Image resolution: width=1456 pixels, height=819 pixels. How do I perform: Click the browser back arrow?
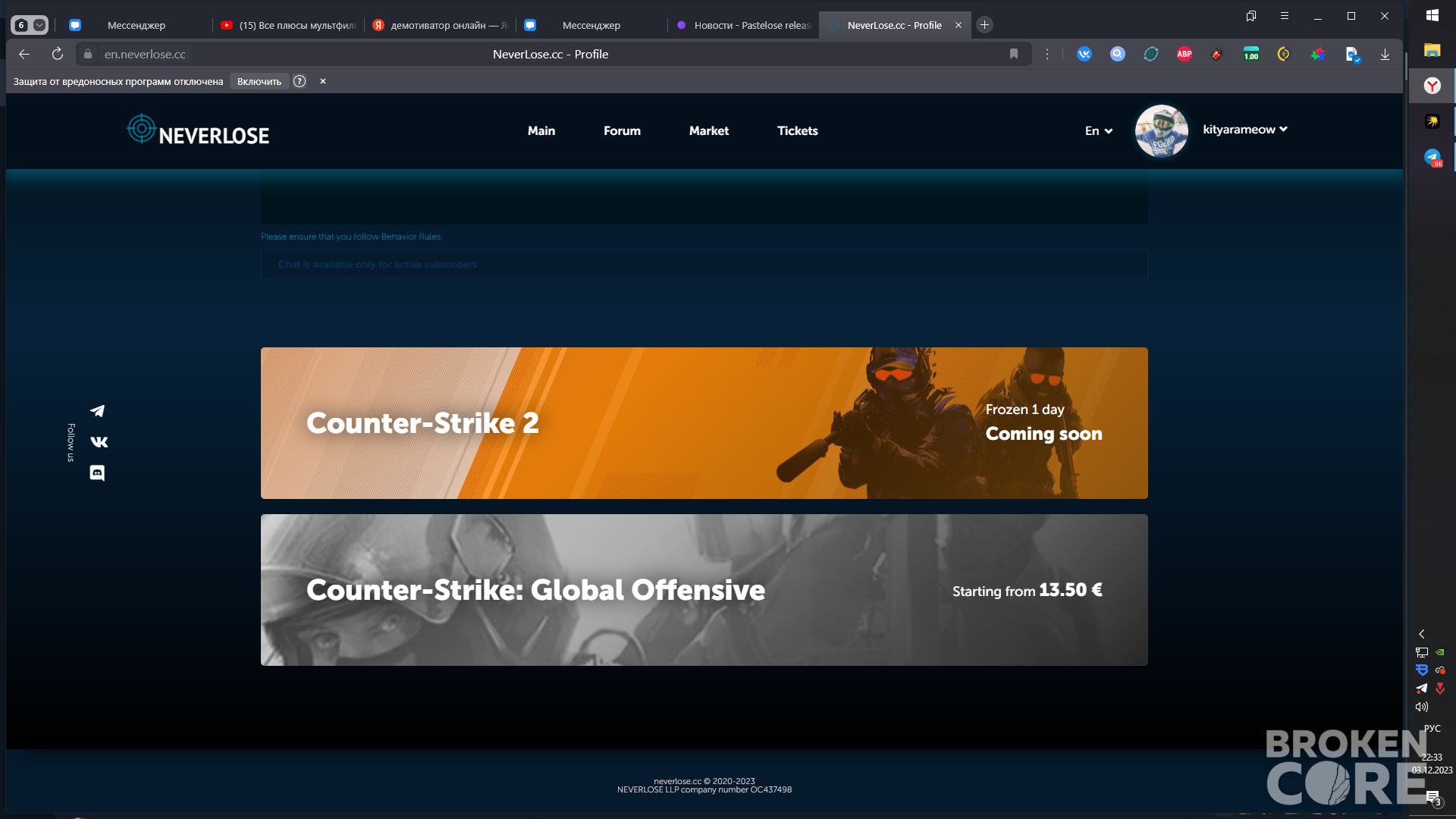click(x=24, y=54)
